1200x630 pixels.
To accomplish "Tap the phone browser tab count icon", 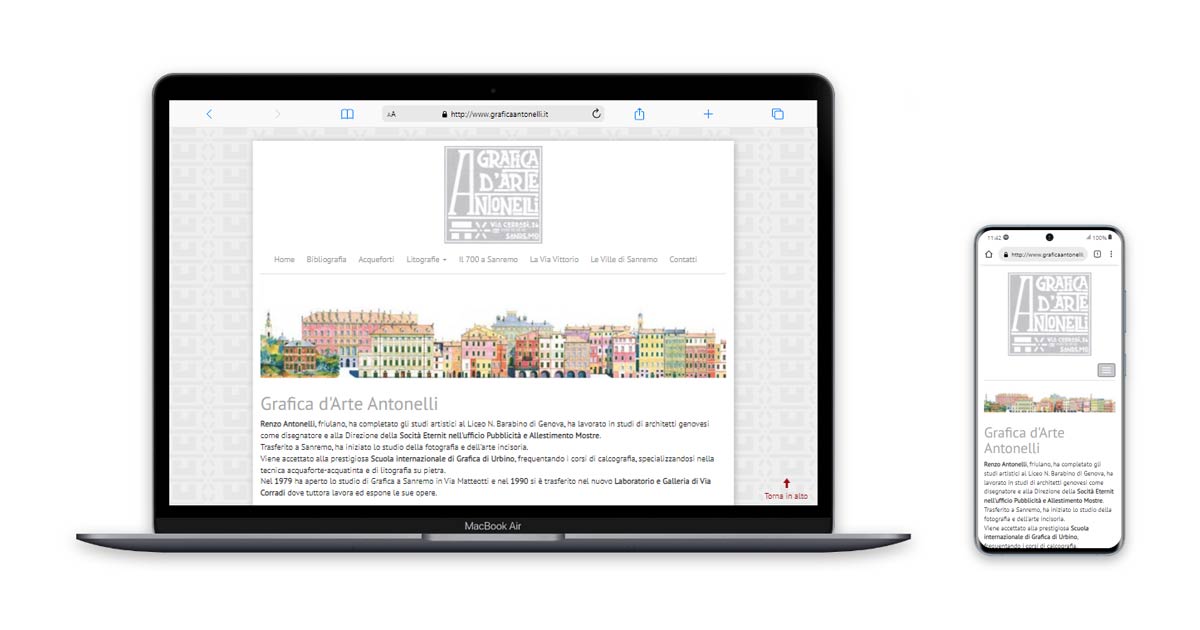I will pos(1097,255).
